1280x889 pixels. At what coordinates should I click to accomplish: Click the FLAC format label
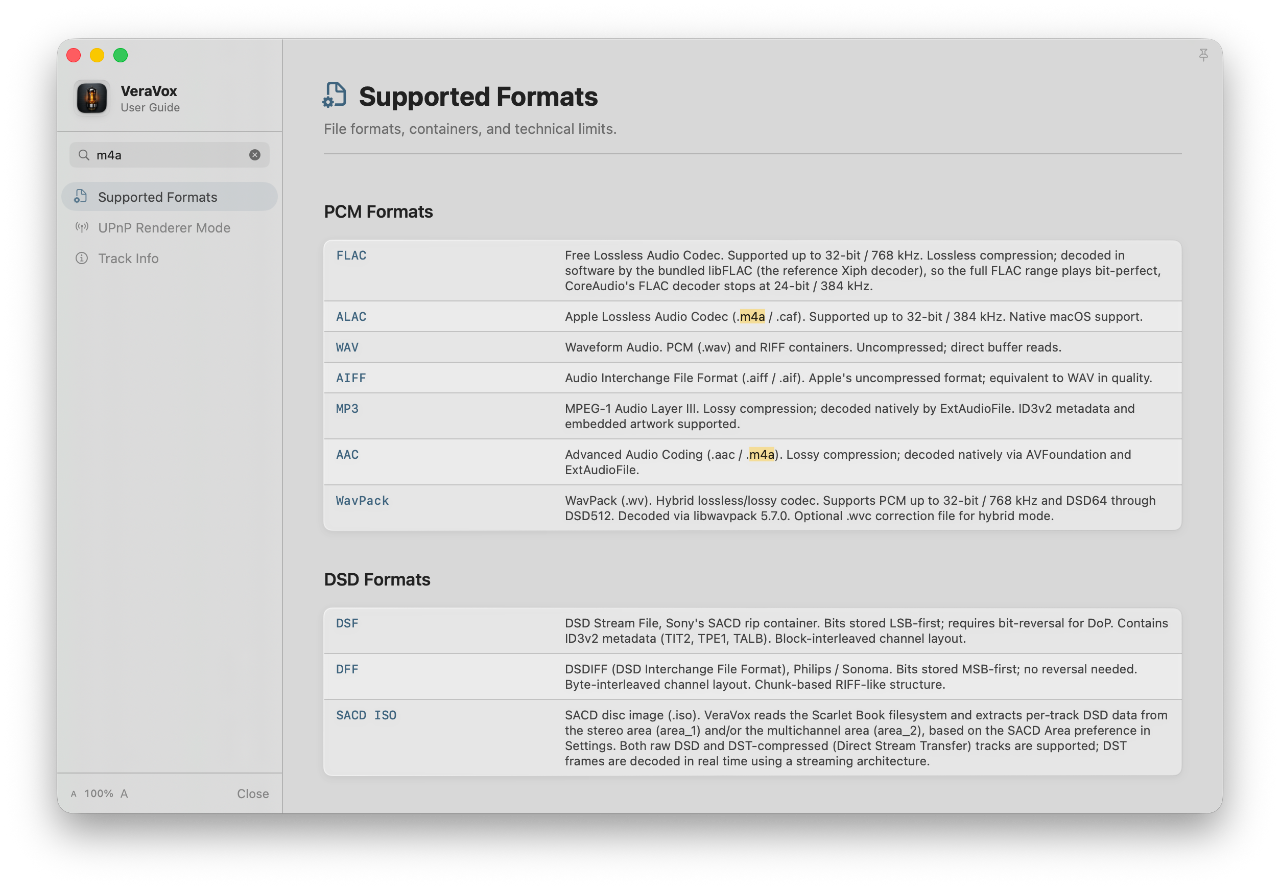pyautogui.click(x=351, y=256)
